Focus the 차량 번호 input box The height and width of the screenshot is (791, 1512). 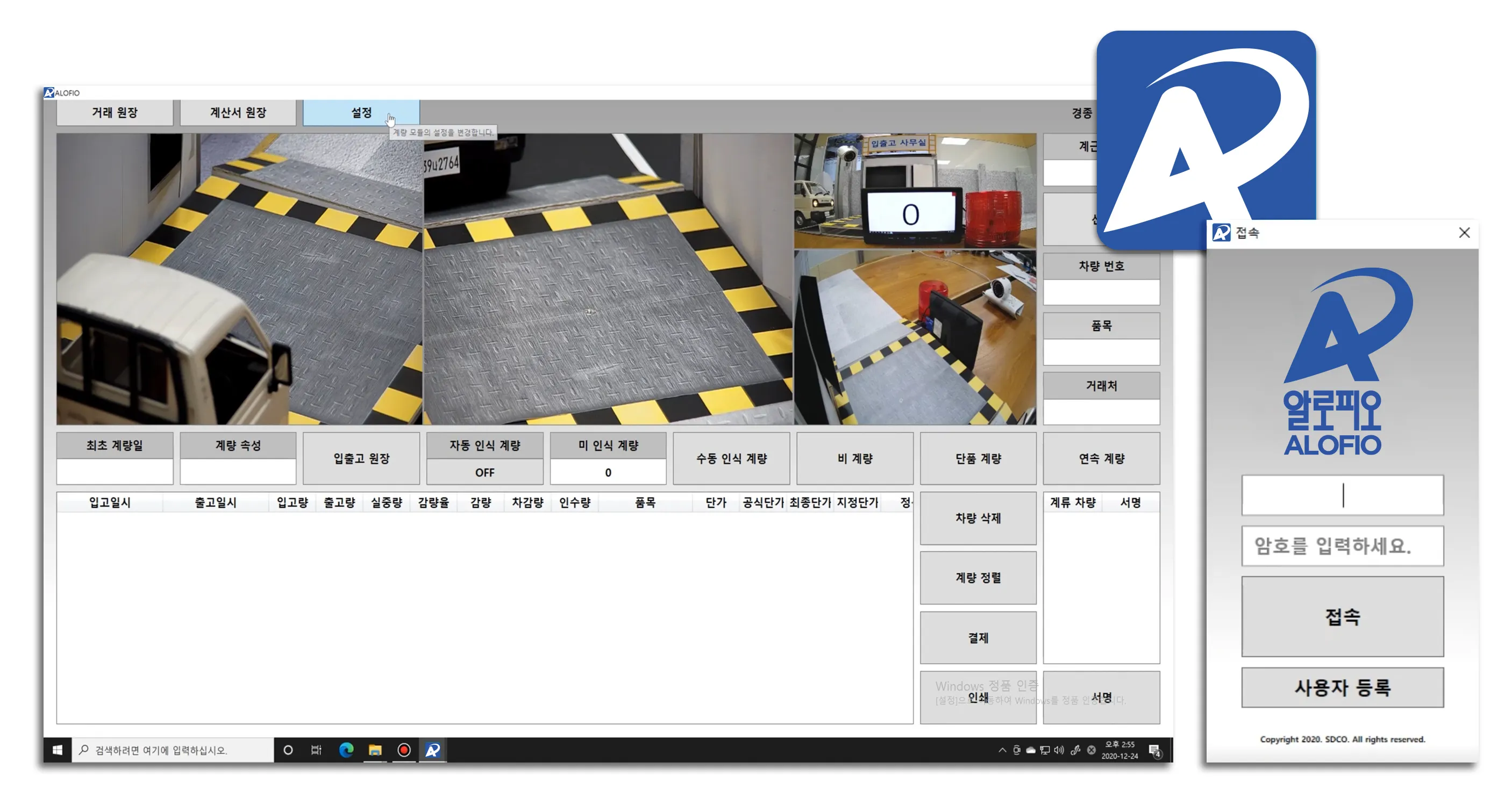pos(1101,292)
